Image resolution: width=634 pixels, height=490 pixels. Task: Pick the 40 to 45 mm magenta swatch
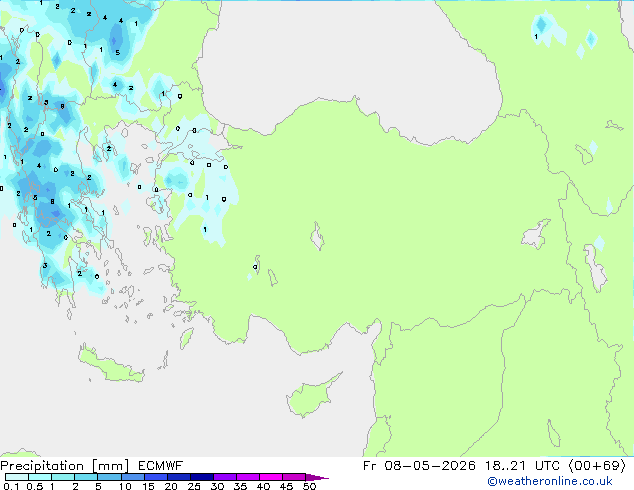(x=271, y=477)
